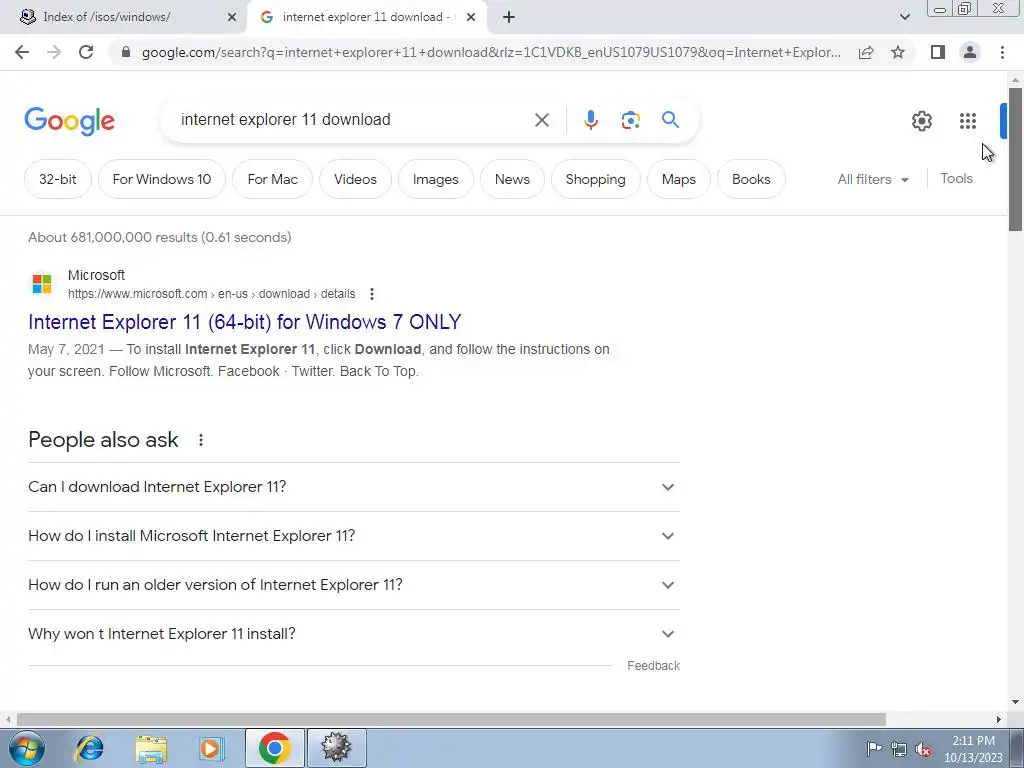
Task: Click the Feedback link
Action: click(654, 665)
